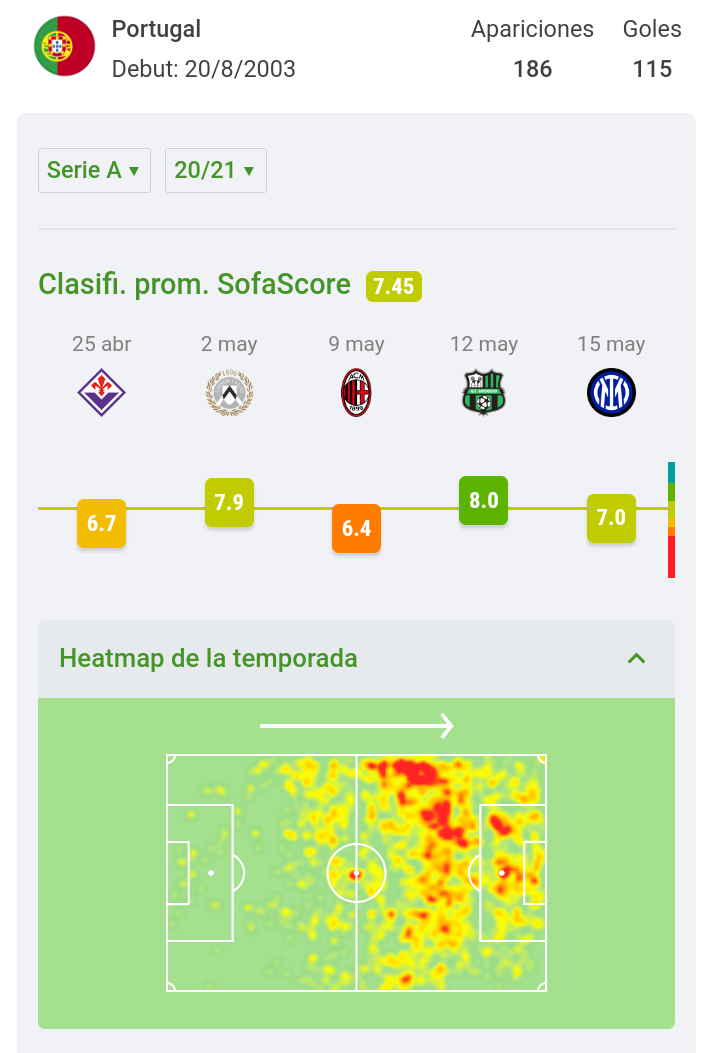
Task: Click the Portugal team name
Action: point(156,29)
